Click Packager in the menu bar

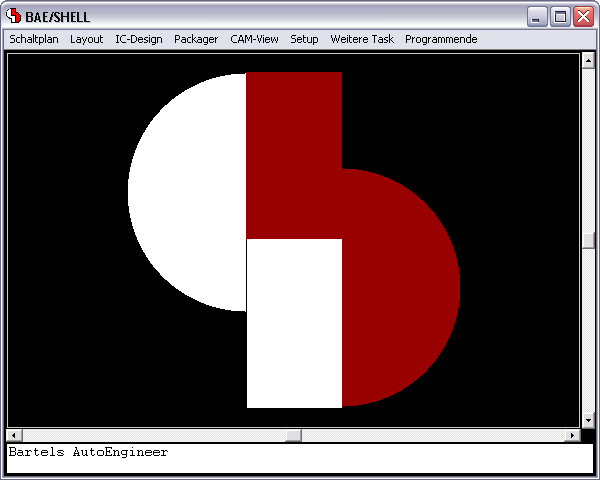point(196,39)
